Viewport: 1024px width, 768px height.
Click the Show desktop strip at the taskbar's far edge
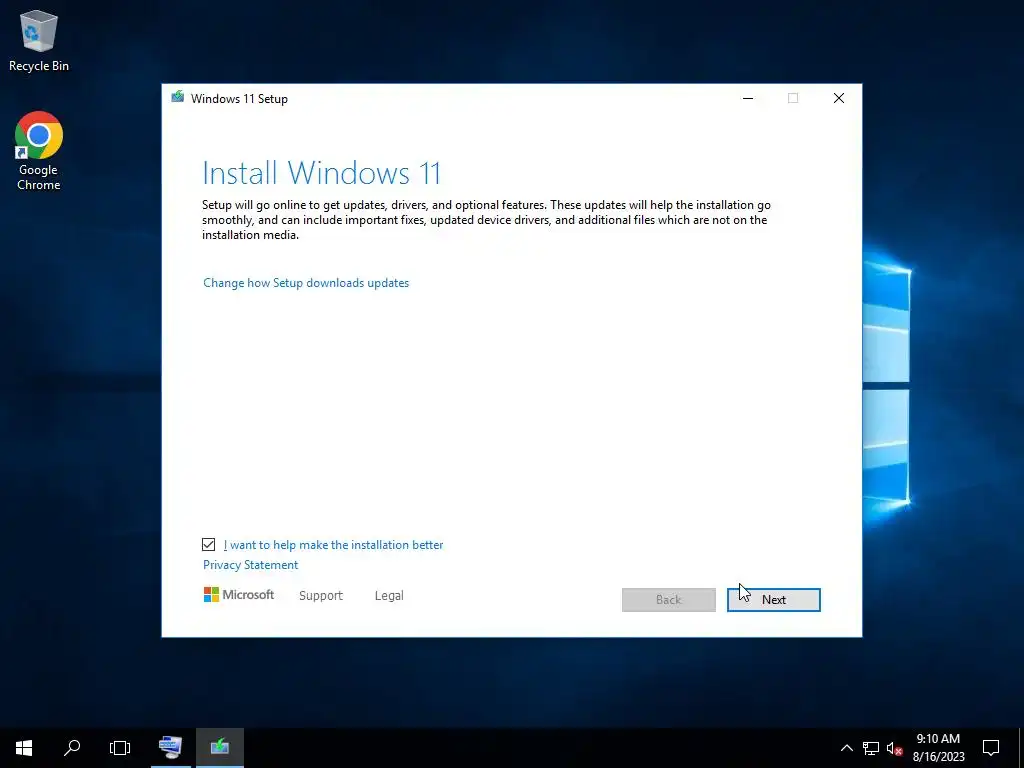tap(1021, 748)
